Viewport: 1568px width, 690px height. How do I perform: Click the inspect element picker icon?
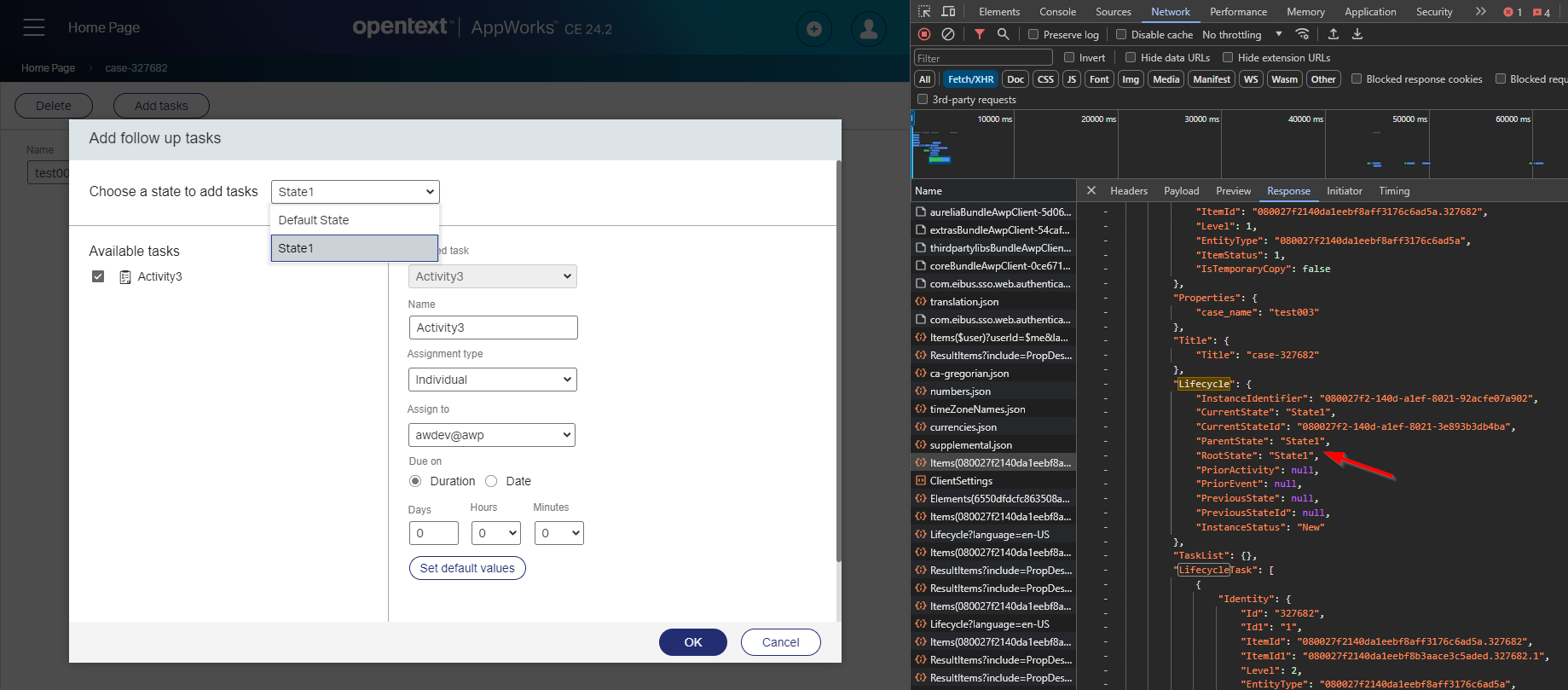coord(924,12)
